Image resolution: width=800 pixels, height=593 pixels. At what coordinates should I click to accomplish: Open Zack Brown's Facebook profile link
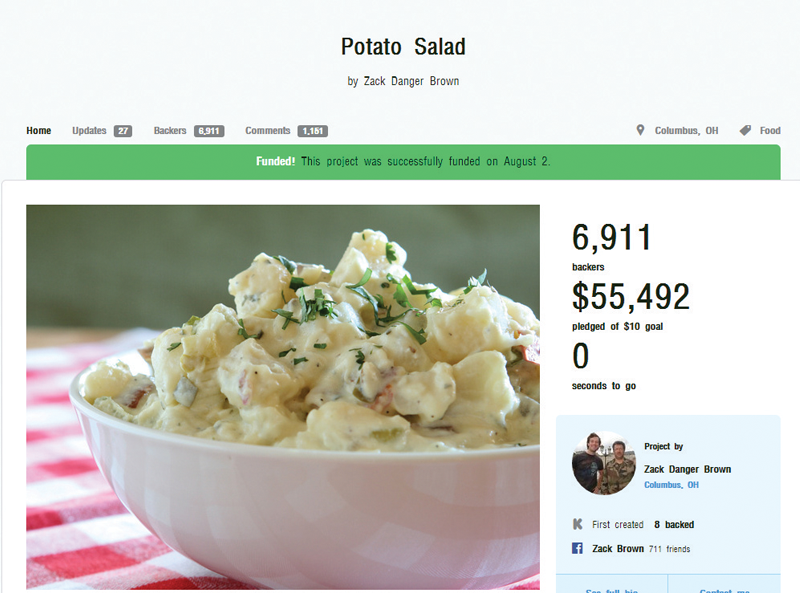pyautogui.click(x=618, y=549)
